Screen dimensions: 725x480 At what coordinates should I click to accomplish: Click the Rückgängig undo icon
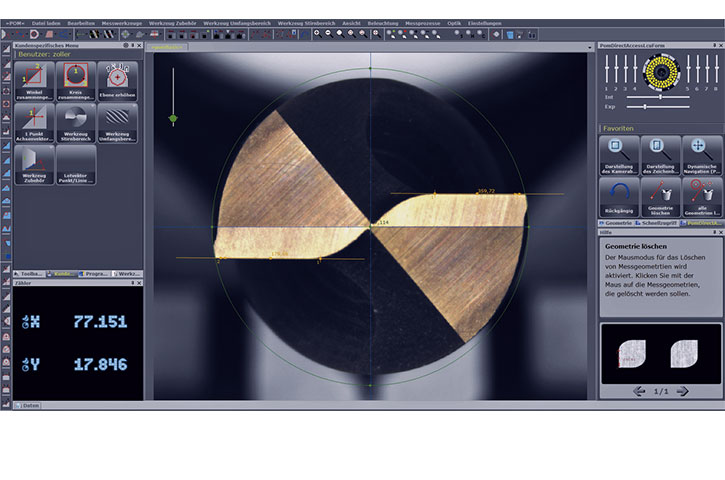click(618, 195)
